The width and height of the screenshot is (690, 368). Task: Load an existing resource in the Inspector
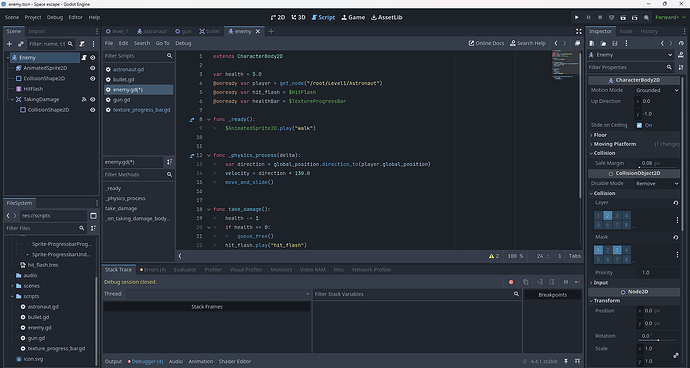click(603, 43)
